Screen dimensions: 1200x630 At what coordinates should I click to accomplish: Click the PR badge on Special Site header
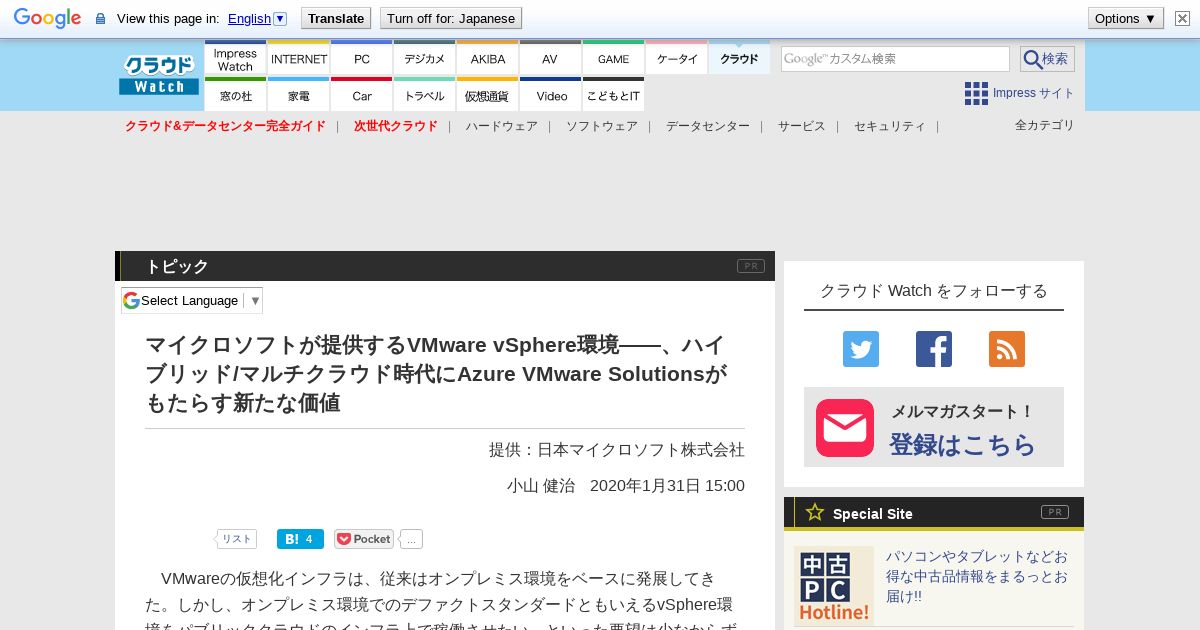[x=1055, y=512]
